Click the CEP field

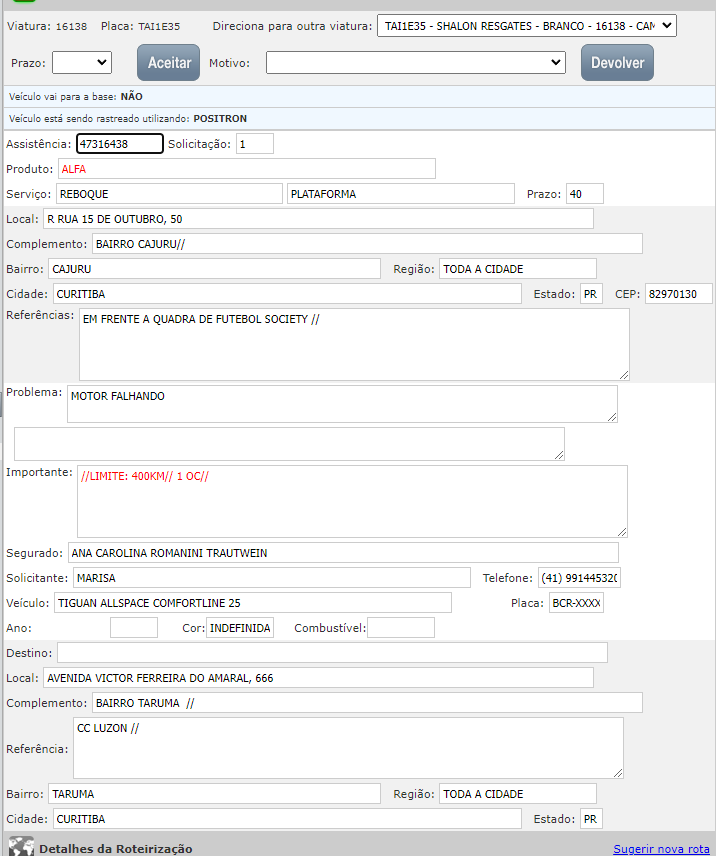tap(678, 294)
